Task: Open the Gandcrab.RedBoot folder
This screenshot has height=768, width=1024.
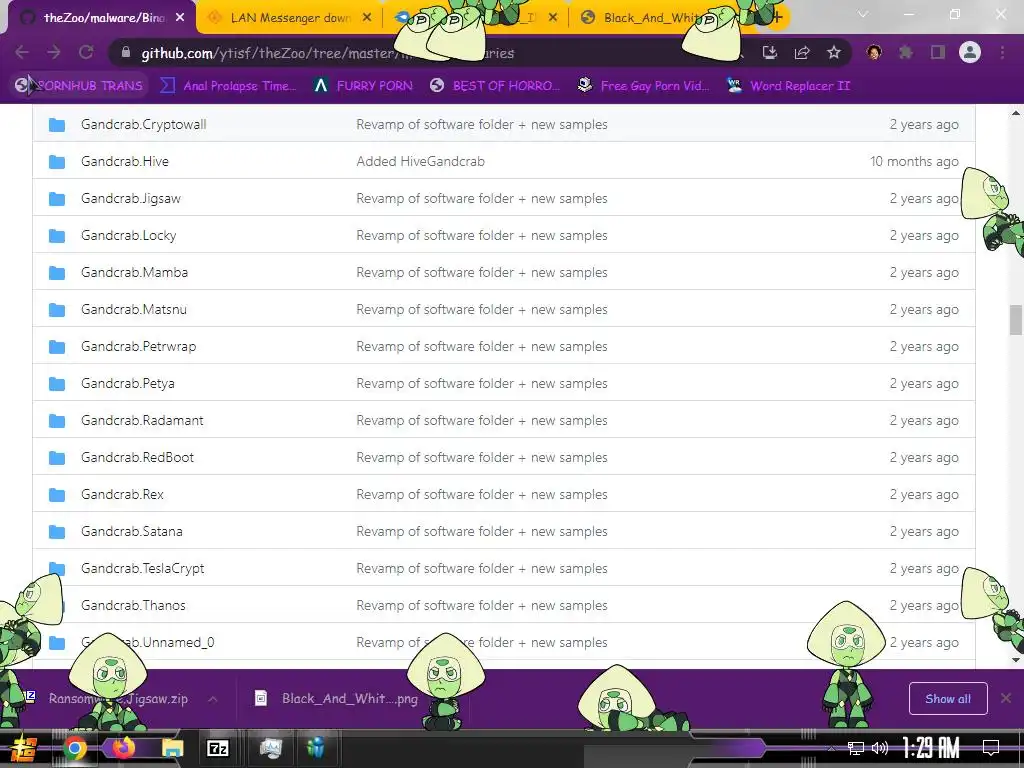Action: tap(137, 458)
